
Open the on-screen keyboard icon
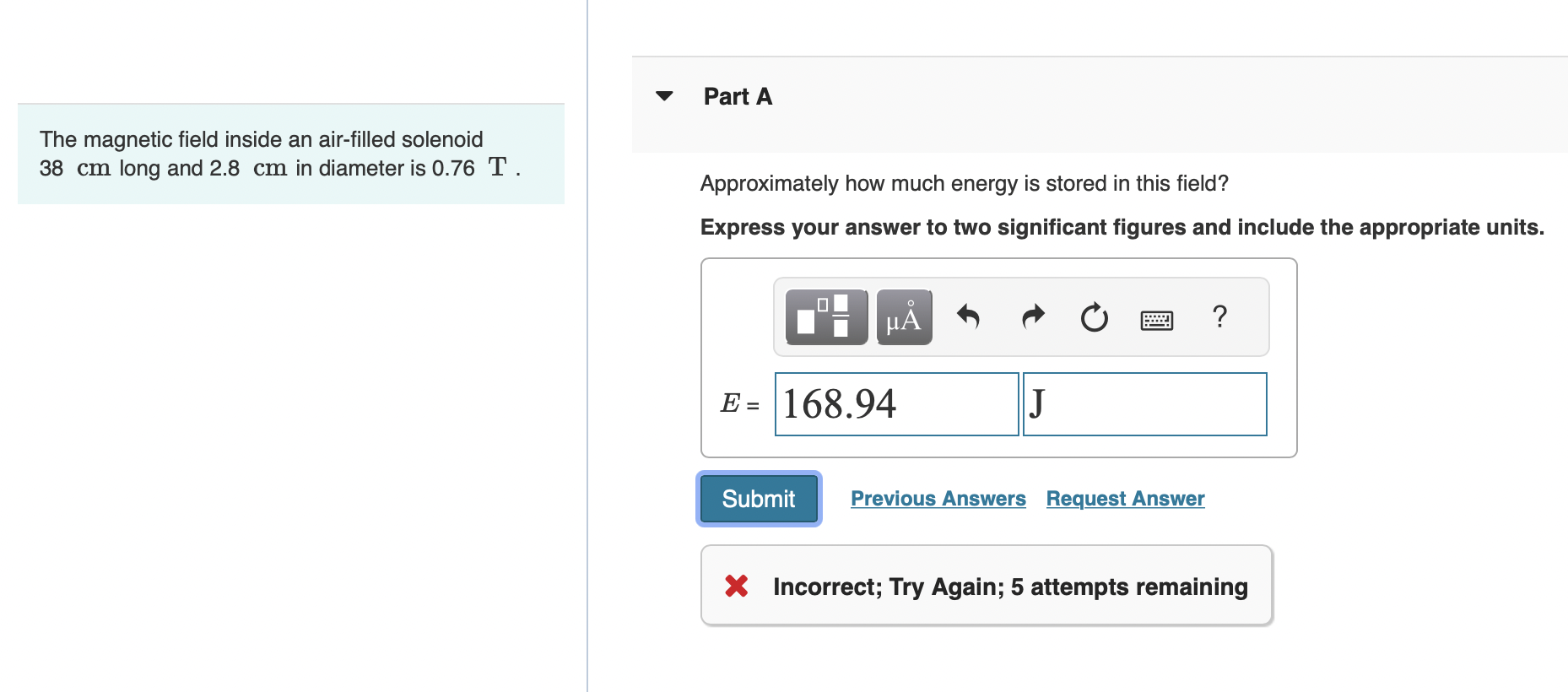[1156, 319]
